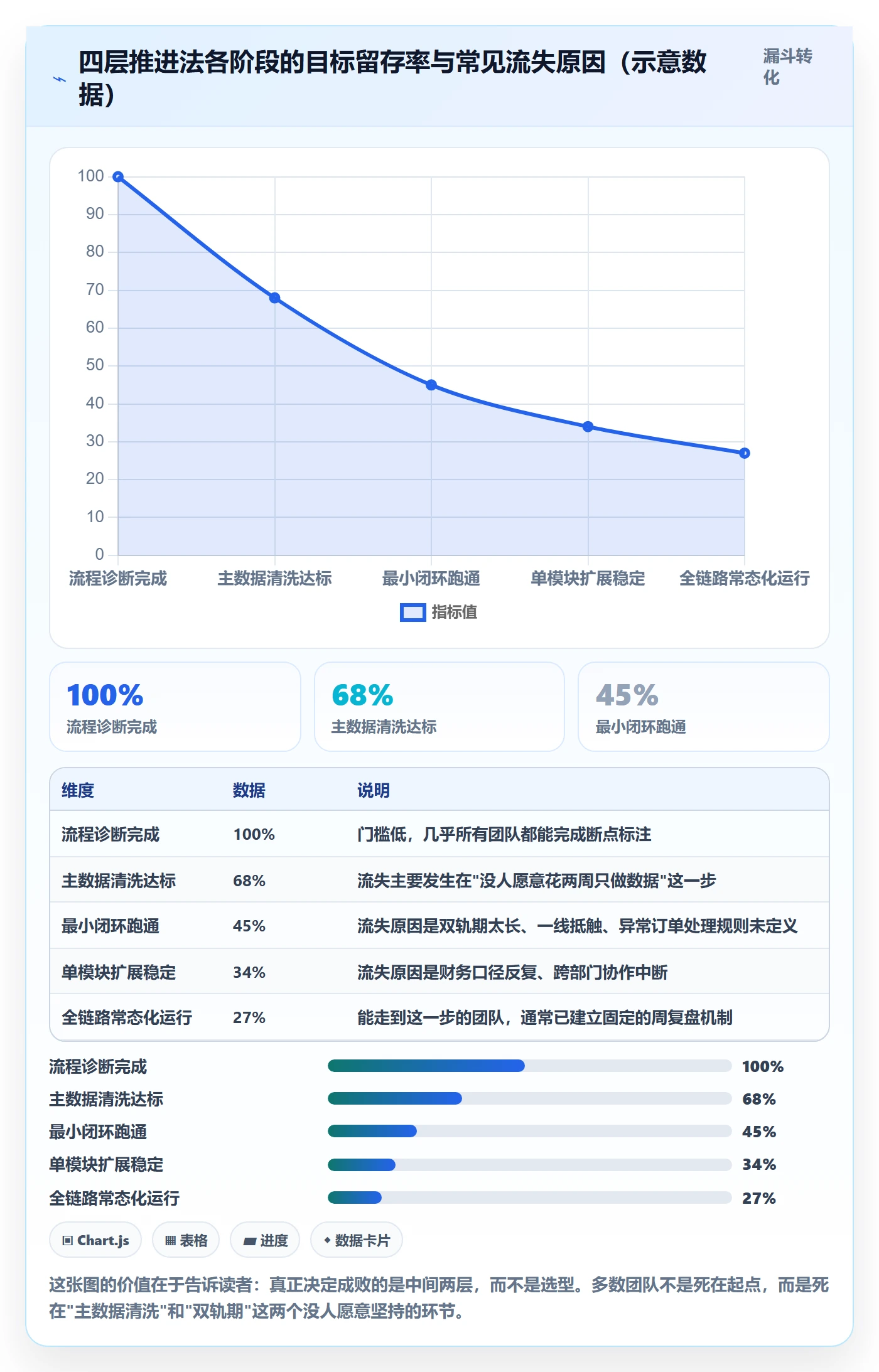879x1372 pixels.
Task: Click the 34% cell in the table
Action: (249, 972)
